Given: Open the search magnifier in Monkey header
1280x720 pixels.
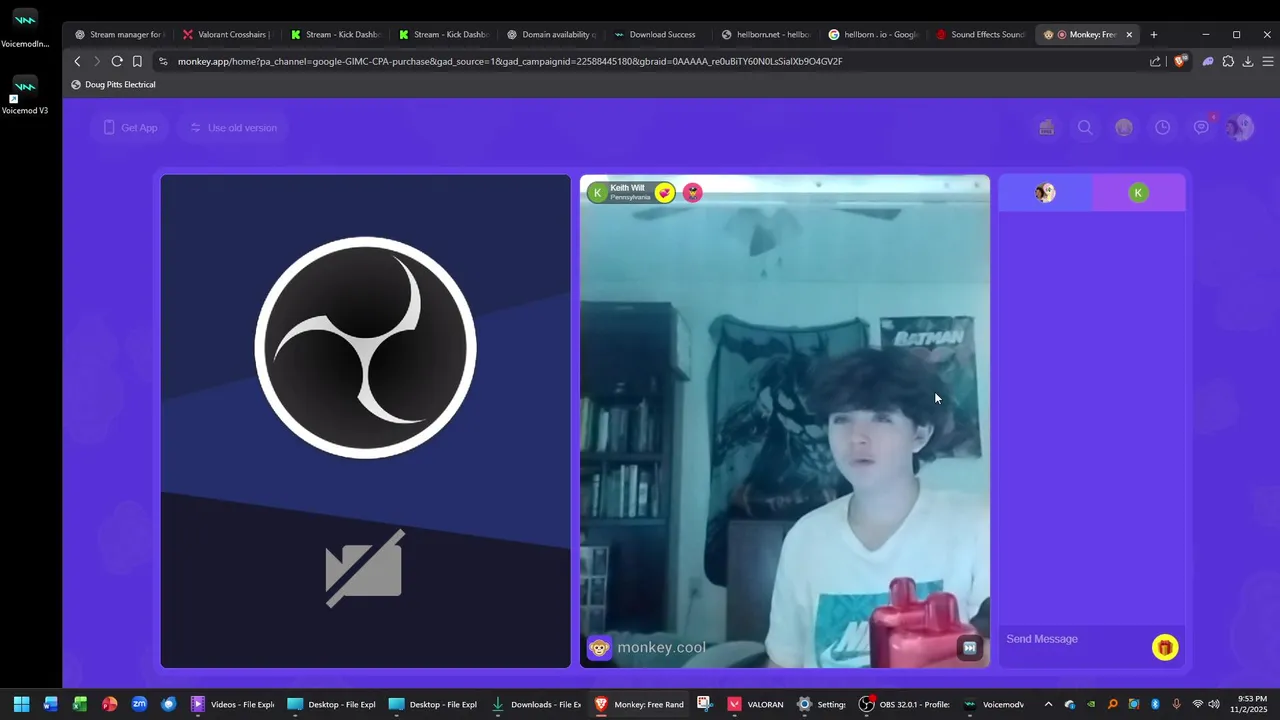Looking at the screenshot, I should [1085, 127].
